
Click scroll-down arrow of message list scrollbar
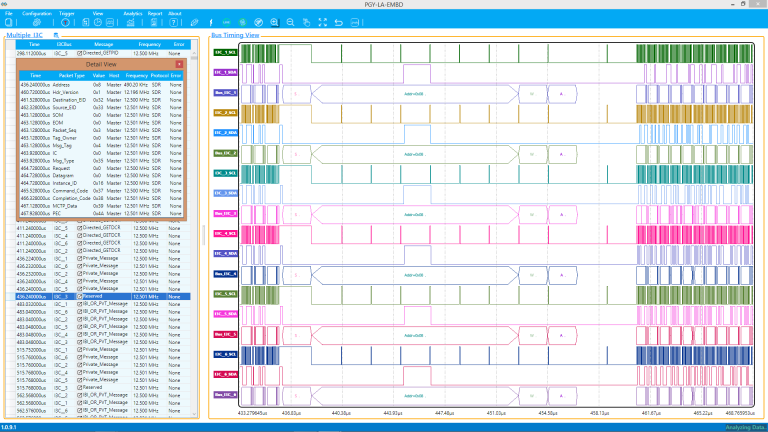194,414
